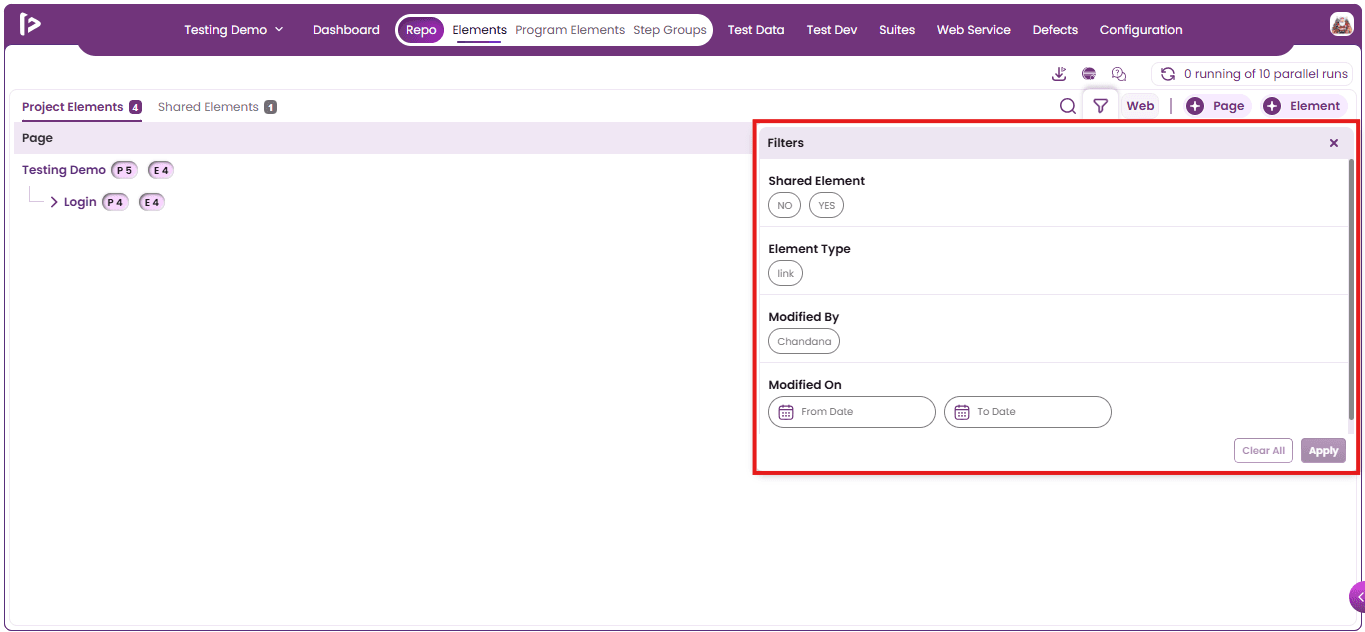Close the Filters panel with the X
This screenshot has width=1365, height=632.
click(1334, 143)
